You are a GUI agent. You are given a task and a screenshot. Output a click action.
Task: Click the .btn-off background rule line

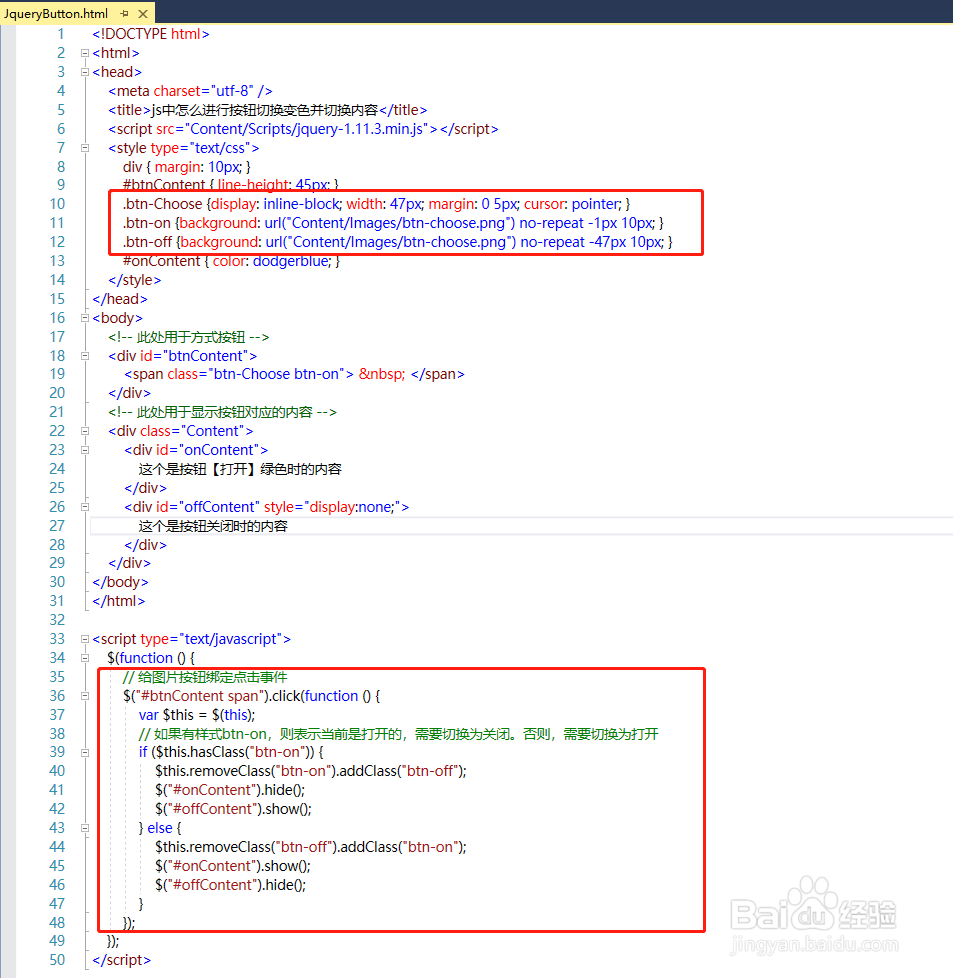tap(398, 242)
